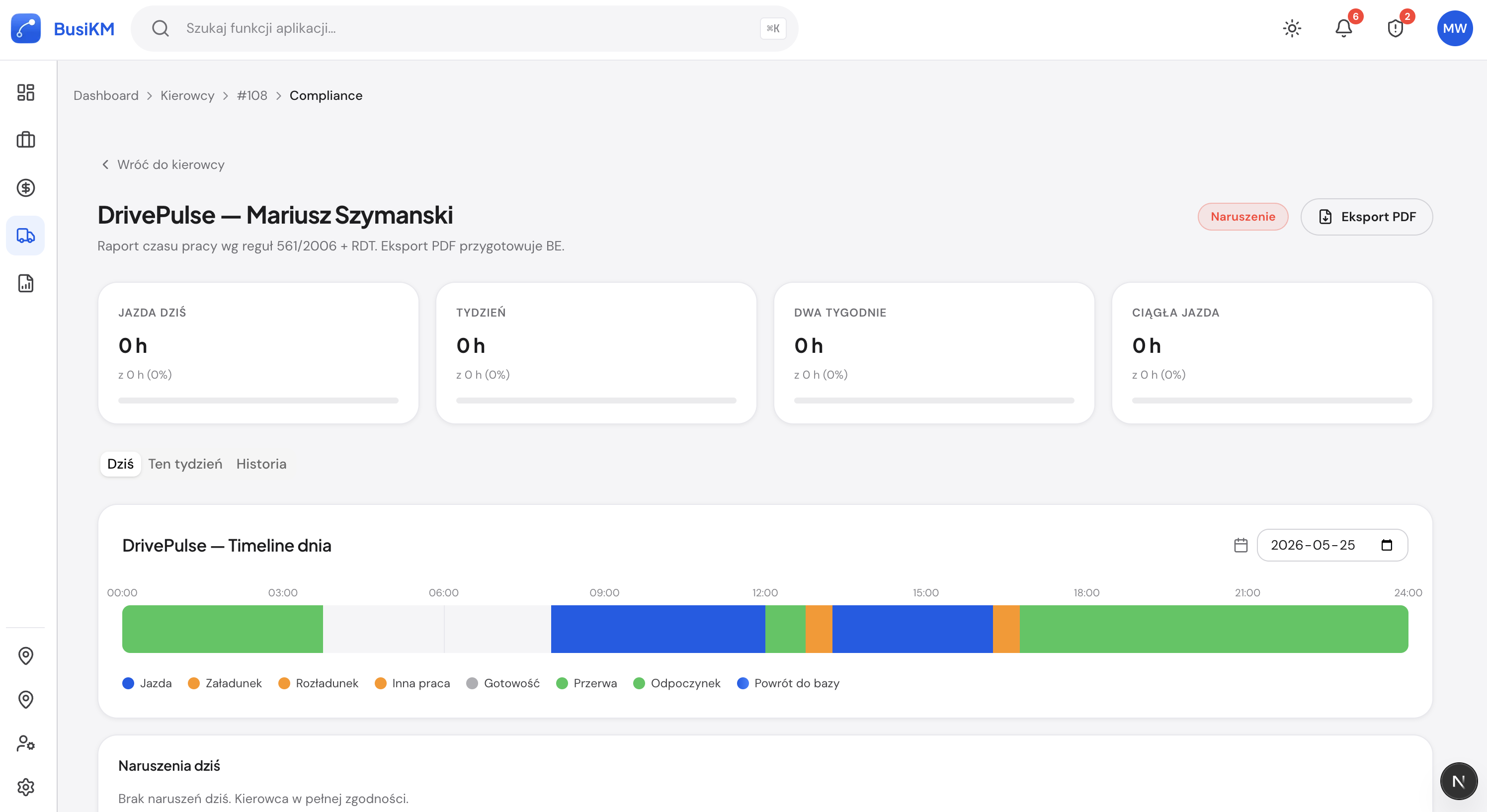Open the report chart file icon in sidebar
This screenshot has width=1487, height=812.
tap(25, 283)
